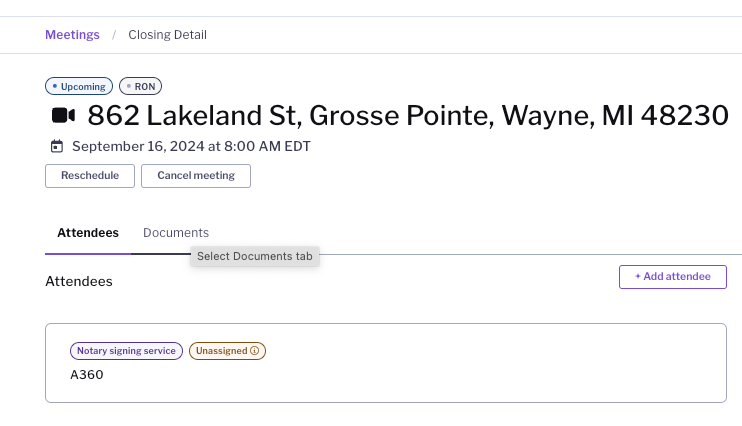
Task: Go back to the Meetings breadcrumb link
Action: (x=72, y=35)
